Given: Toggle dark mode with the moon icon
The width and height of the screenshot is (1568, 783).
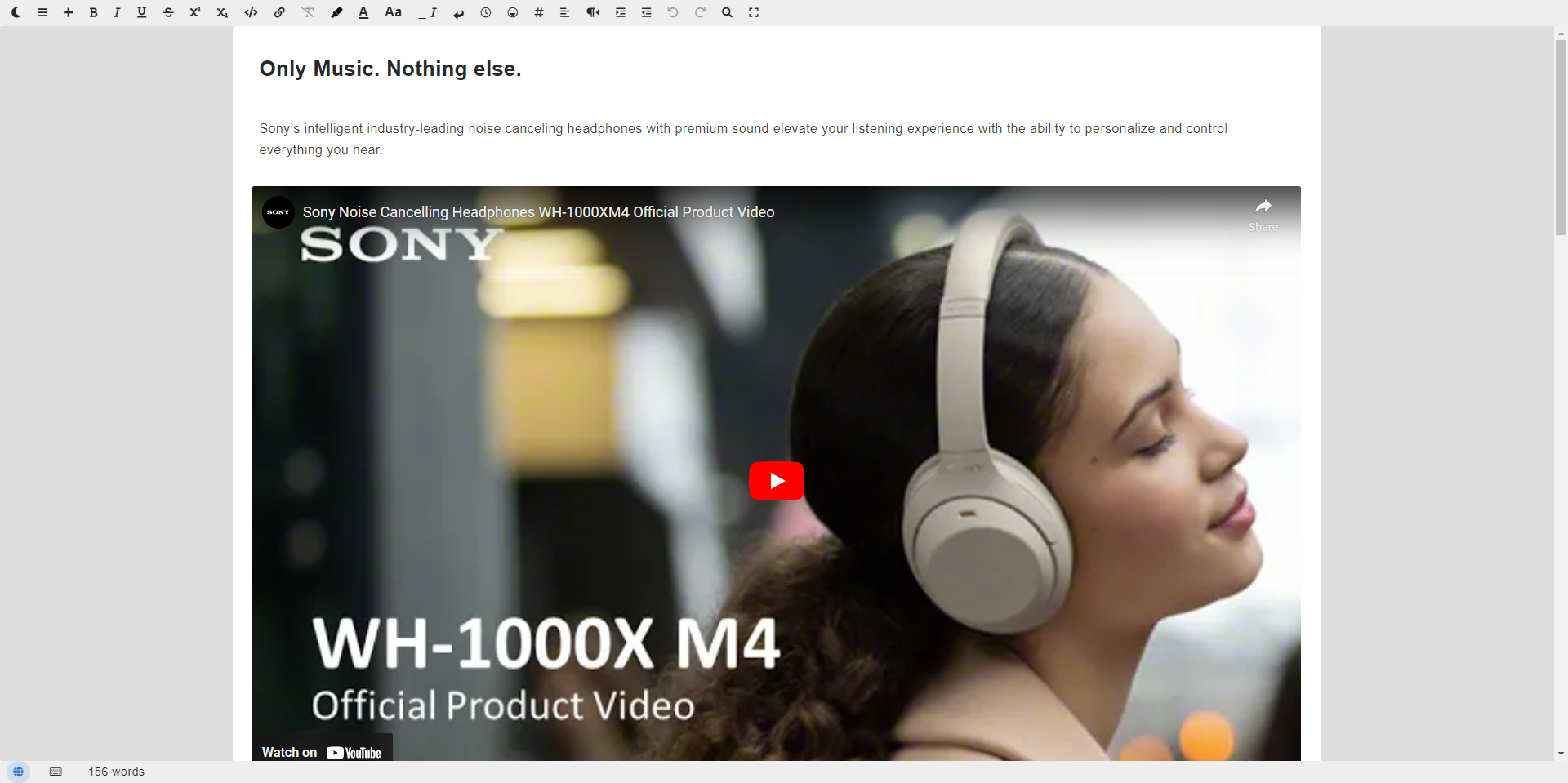Looking at the screenshot, I should coord(16,12).
